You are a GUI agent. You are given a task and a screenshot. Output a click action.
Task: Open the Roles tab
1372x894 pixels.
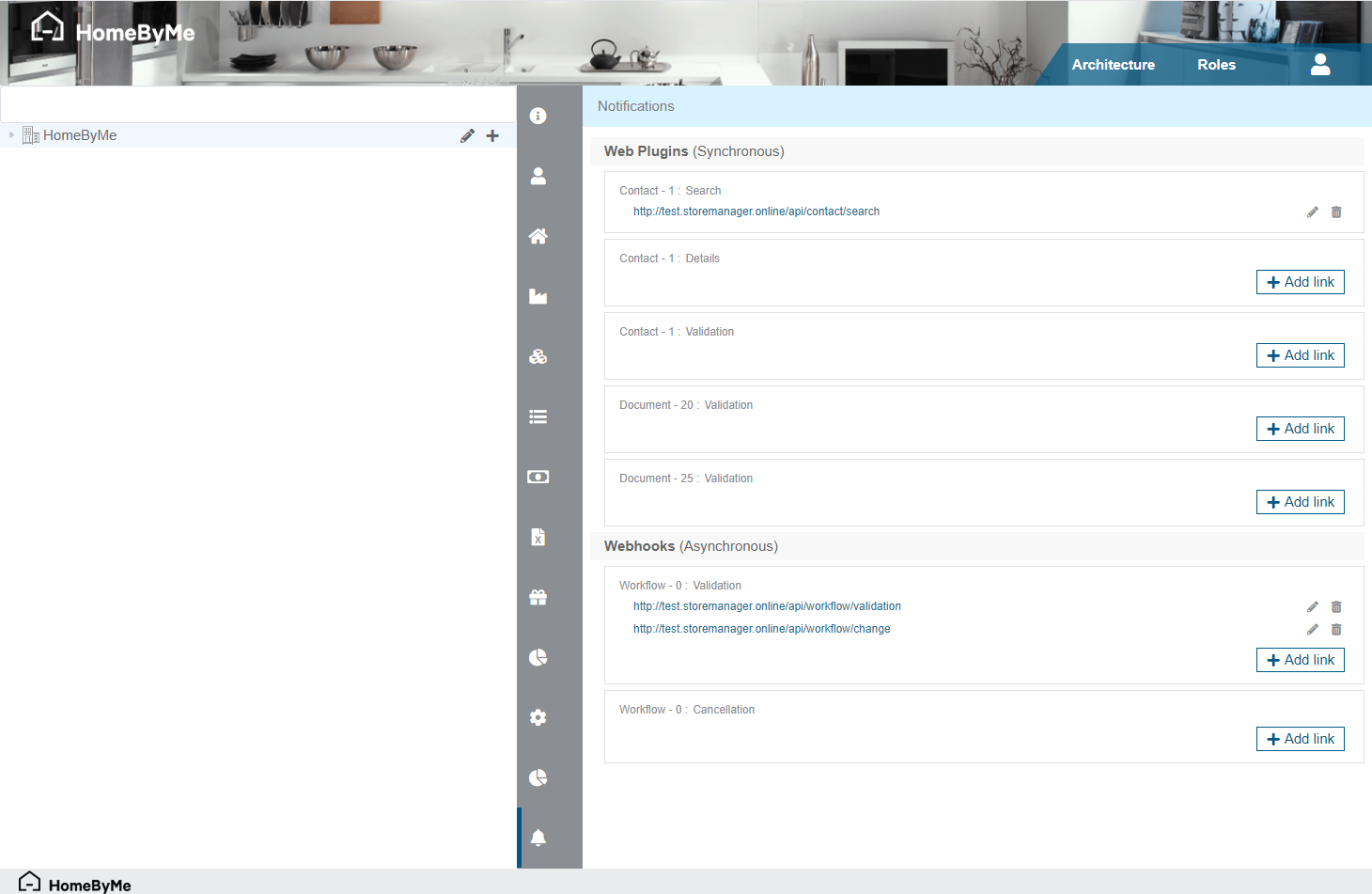(1216, 65)
